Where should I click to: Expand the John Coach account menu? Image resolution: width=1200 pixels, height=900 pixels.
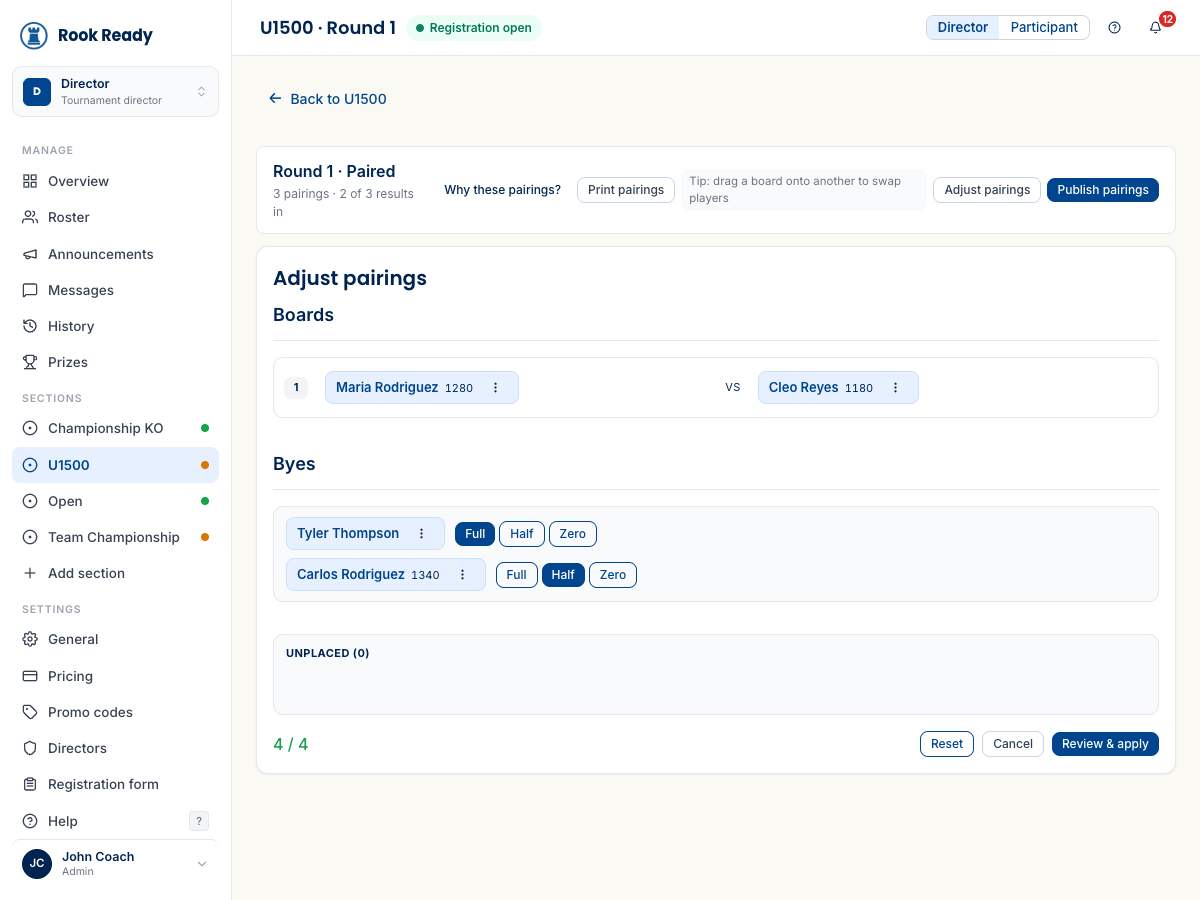(115, 864)
